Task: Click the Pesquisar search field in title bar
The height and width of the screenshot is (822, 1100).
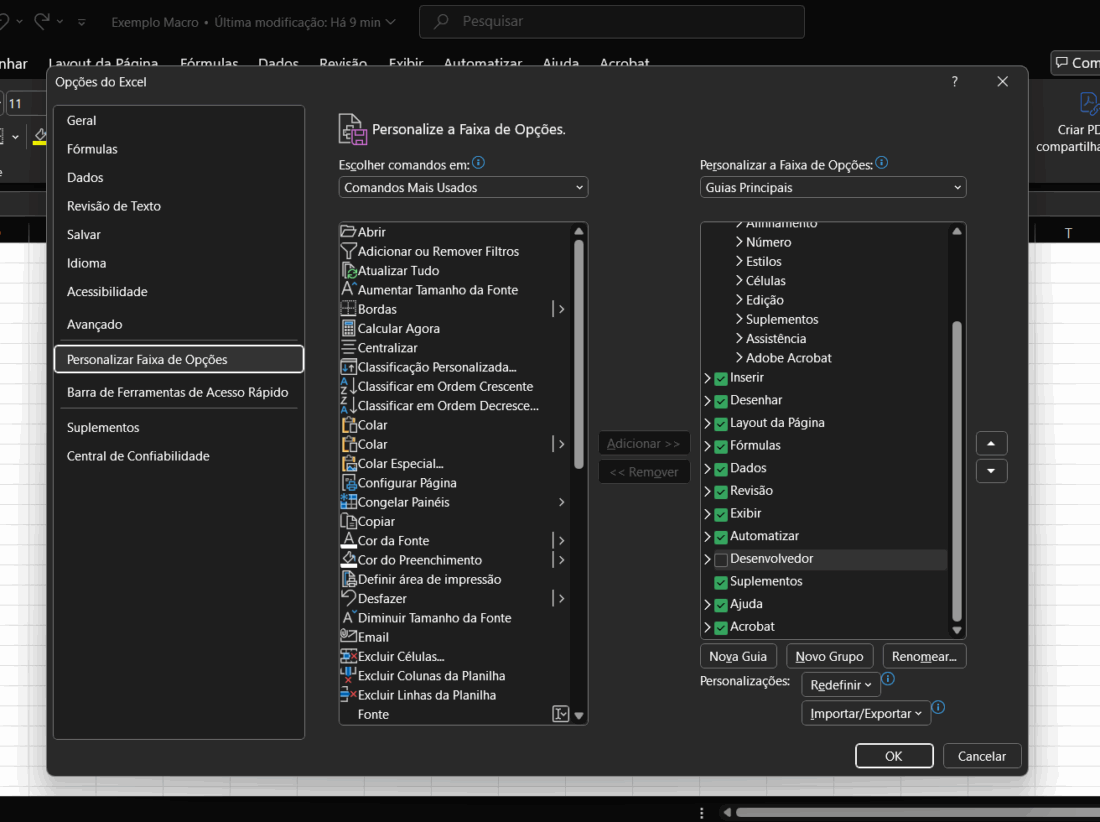Action: click(611, 21)
